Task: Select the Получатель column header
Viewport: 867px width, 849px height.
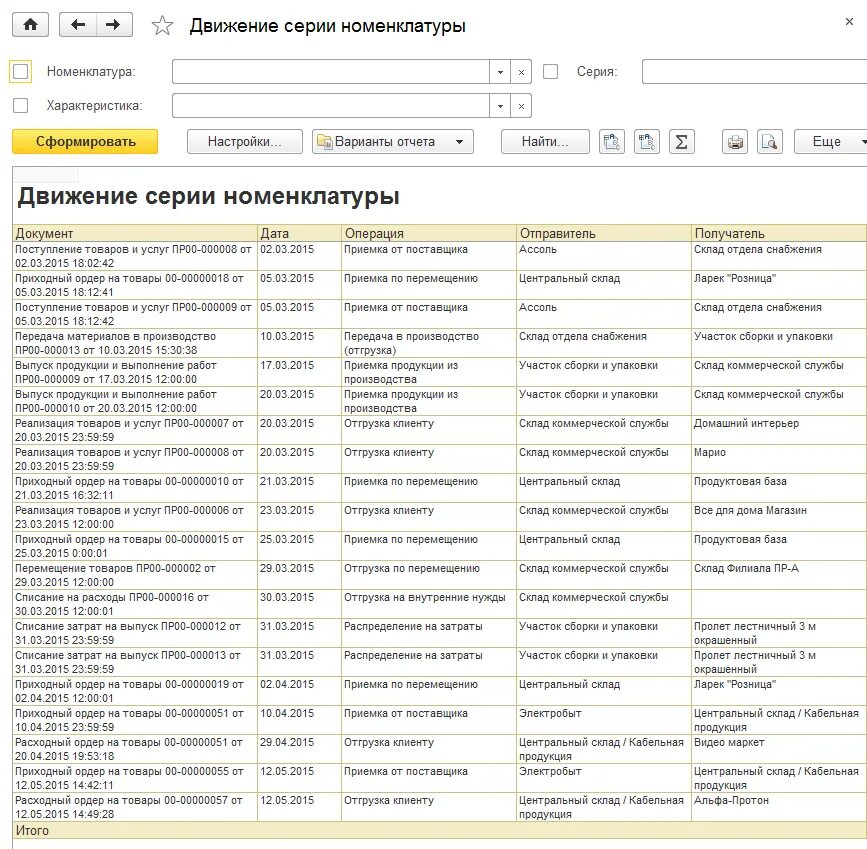Action: [779, 233]
